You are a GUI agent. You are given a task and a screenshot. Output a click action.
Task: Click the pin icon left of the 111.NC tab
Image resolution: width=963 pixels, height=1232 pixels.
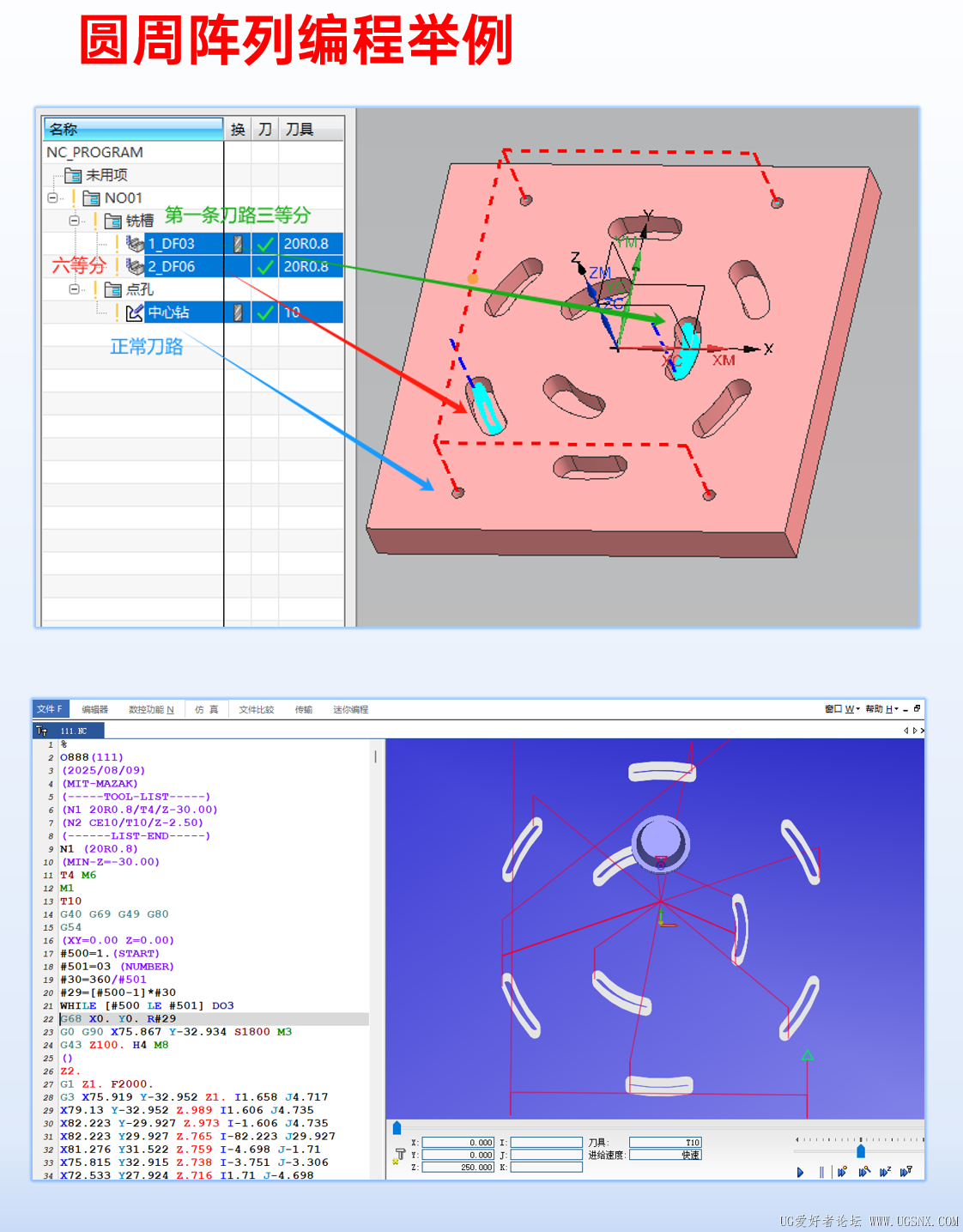coord(41,731)
